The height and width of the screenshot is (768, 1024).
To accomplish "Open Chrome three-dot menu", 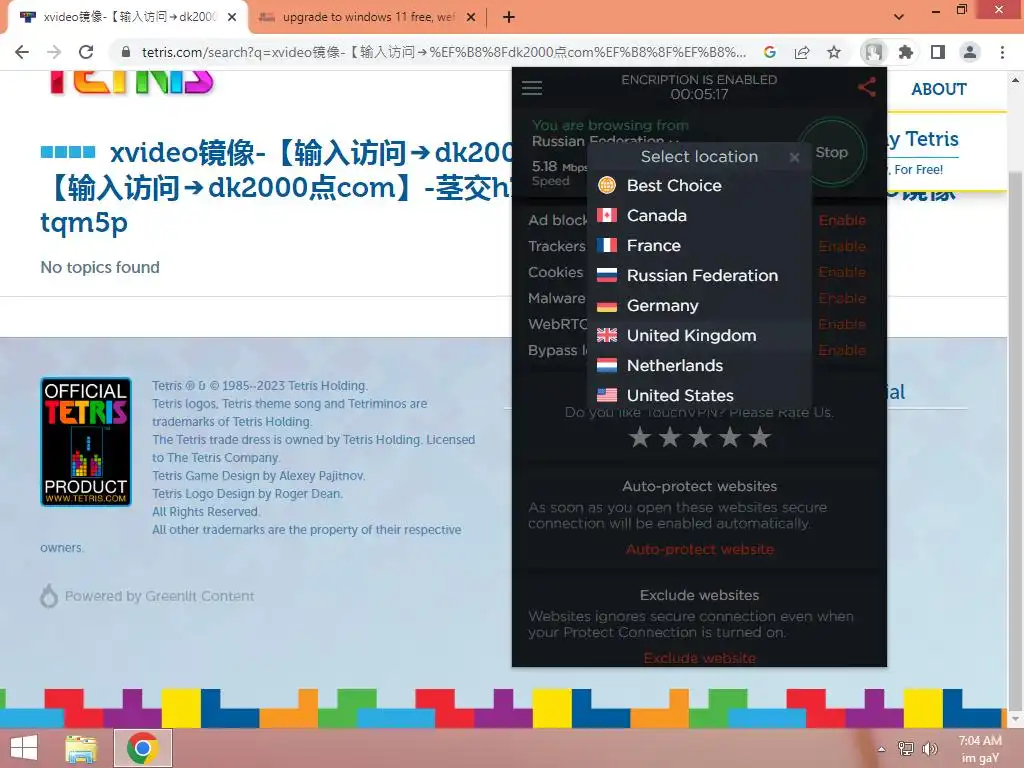I will pos(1002,52).
